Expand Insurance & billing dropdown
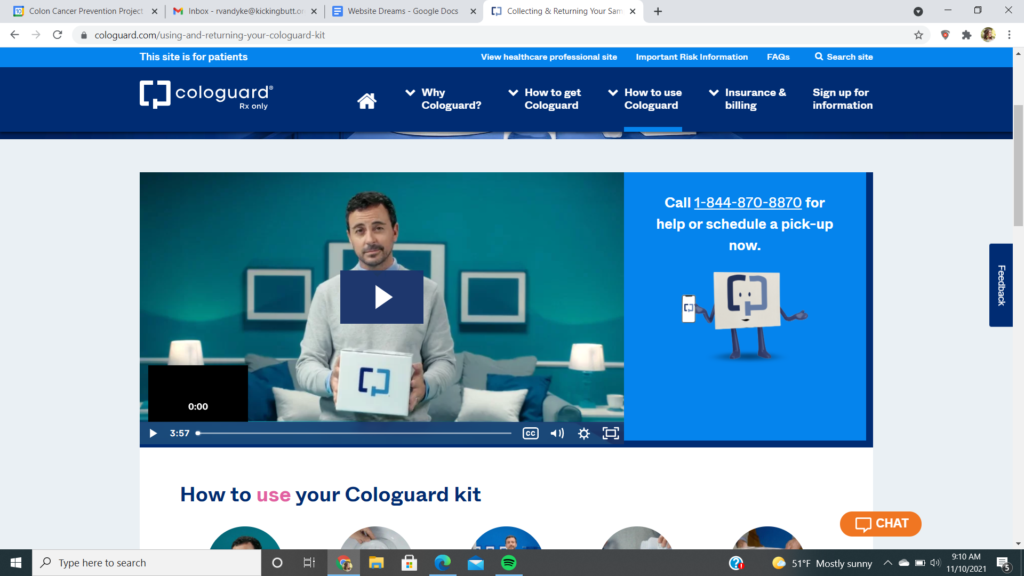The width and height of the screenshot is (1024, 576). [x=748, y=99]
